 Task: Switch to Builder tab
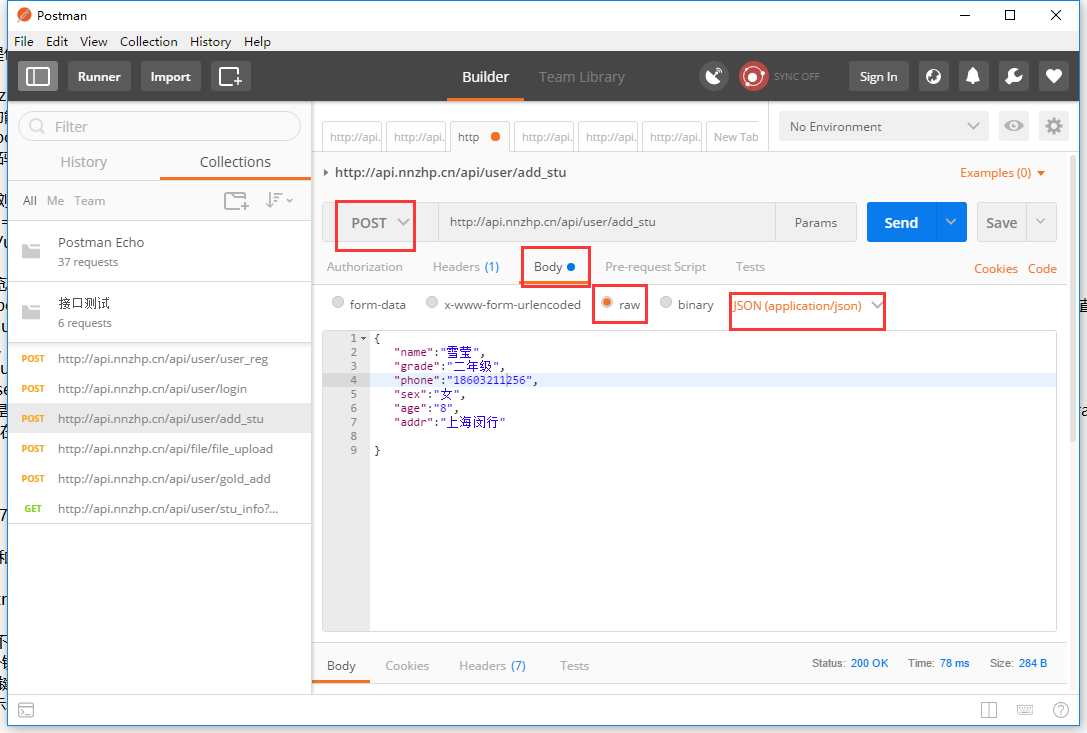[485, 77]
